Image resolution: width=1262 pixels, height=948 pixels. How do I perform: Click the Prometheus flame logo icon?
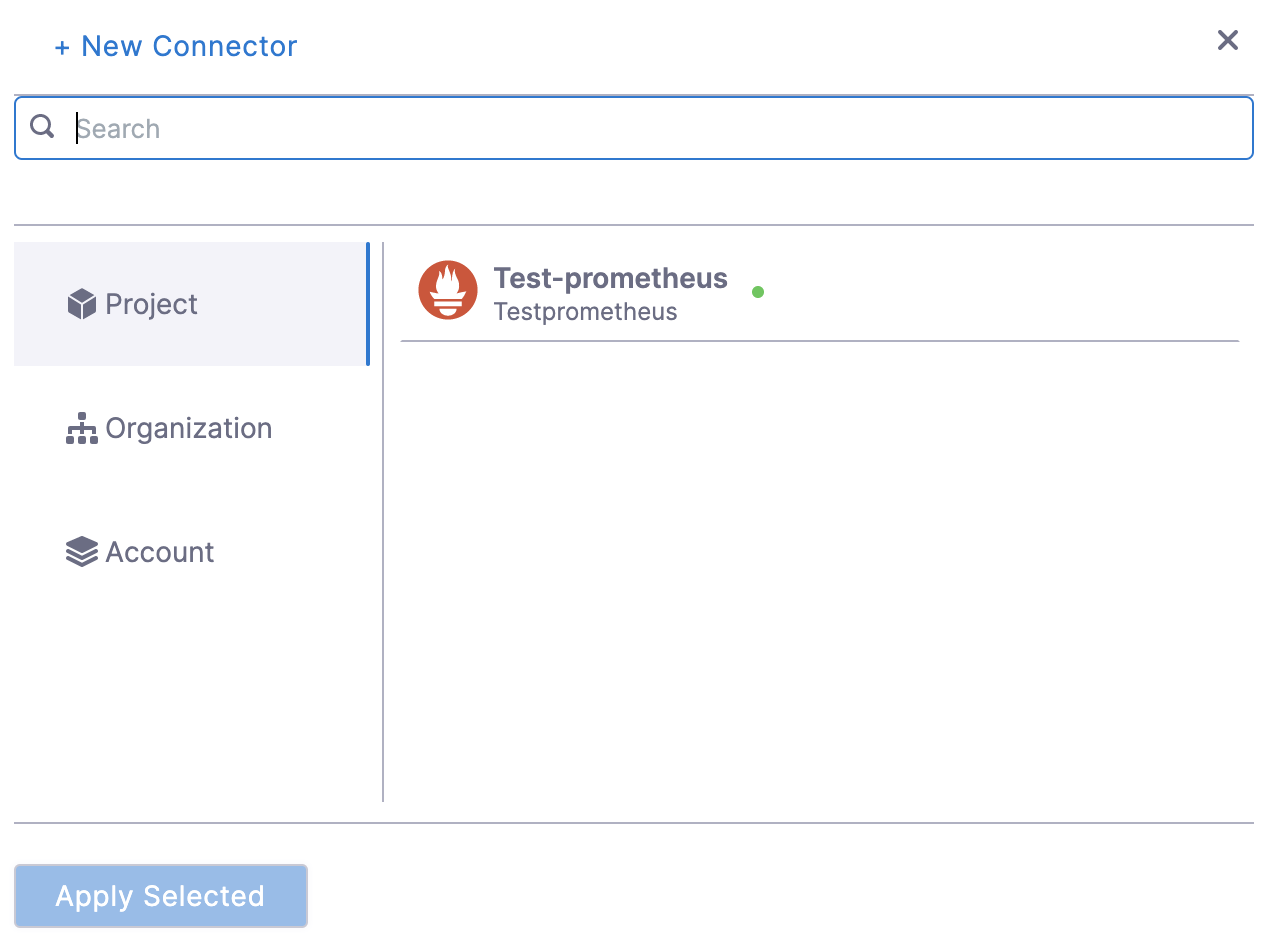click(x=447, y=290)
